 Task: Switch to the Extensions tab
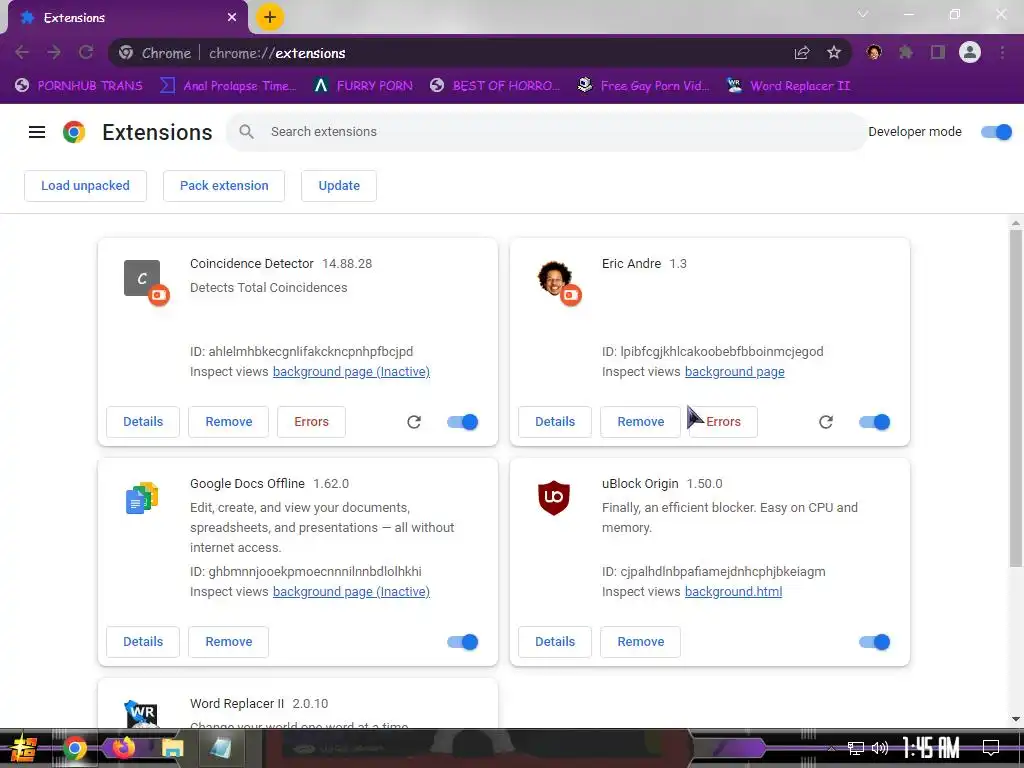tap(127, 18)
